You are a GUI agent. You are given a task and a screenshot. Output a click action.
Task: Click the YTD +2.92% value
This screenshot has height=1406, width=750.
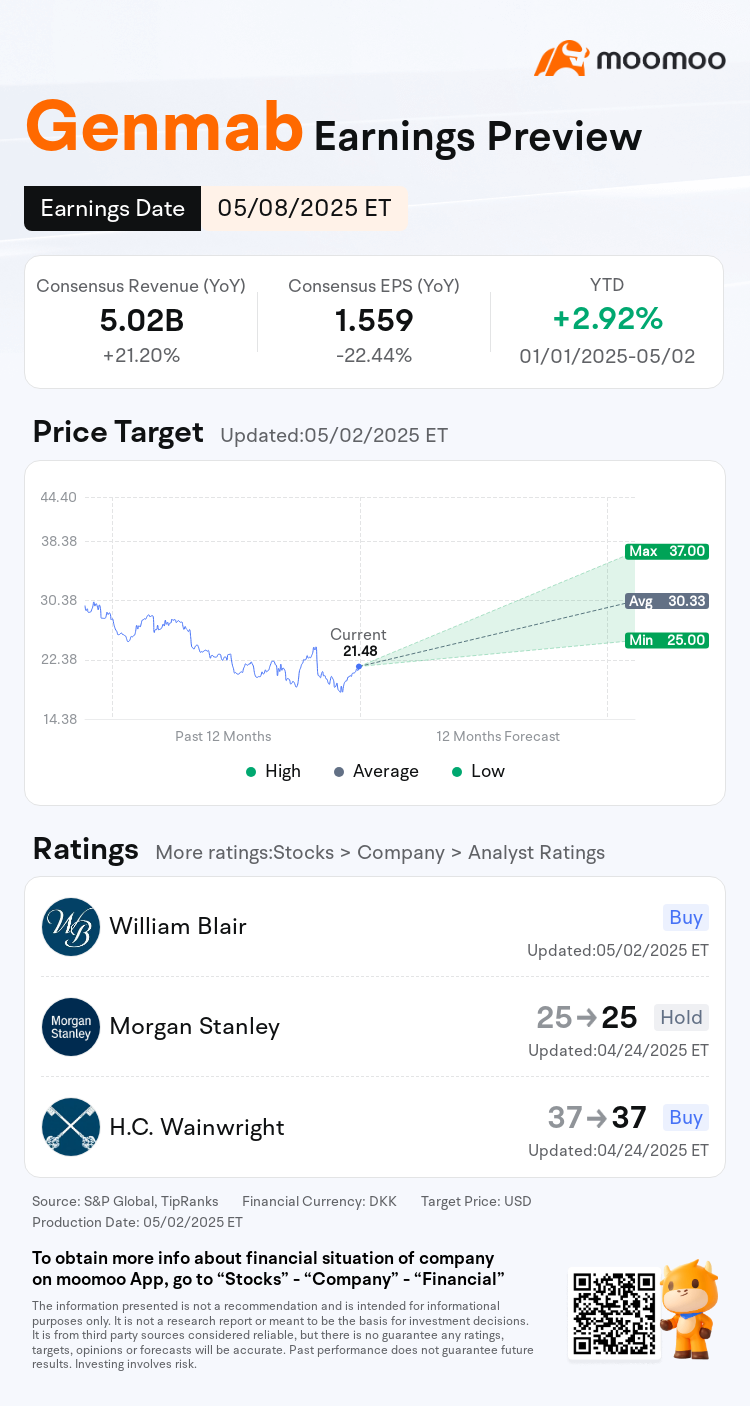(x=607, y=319)
